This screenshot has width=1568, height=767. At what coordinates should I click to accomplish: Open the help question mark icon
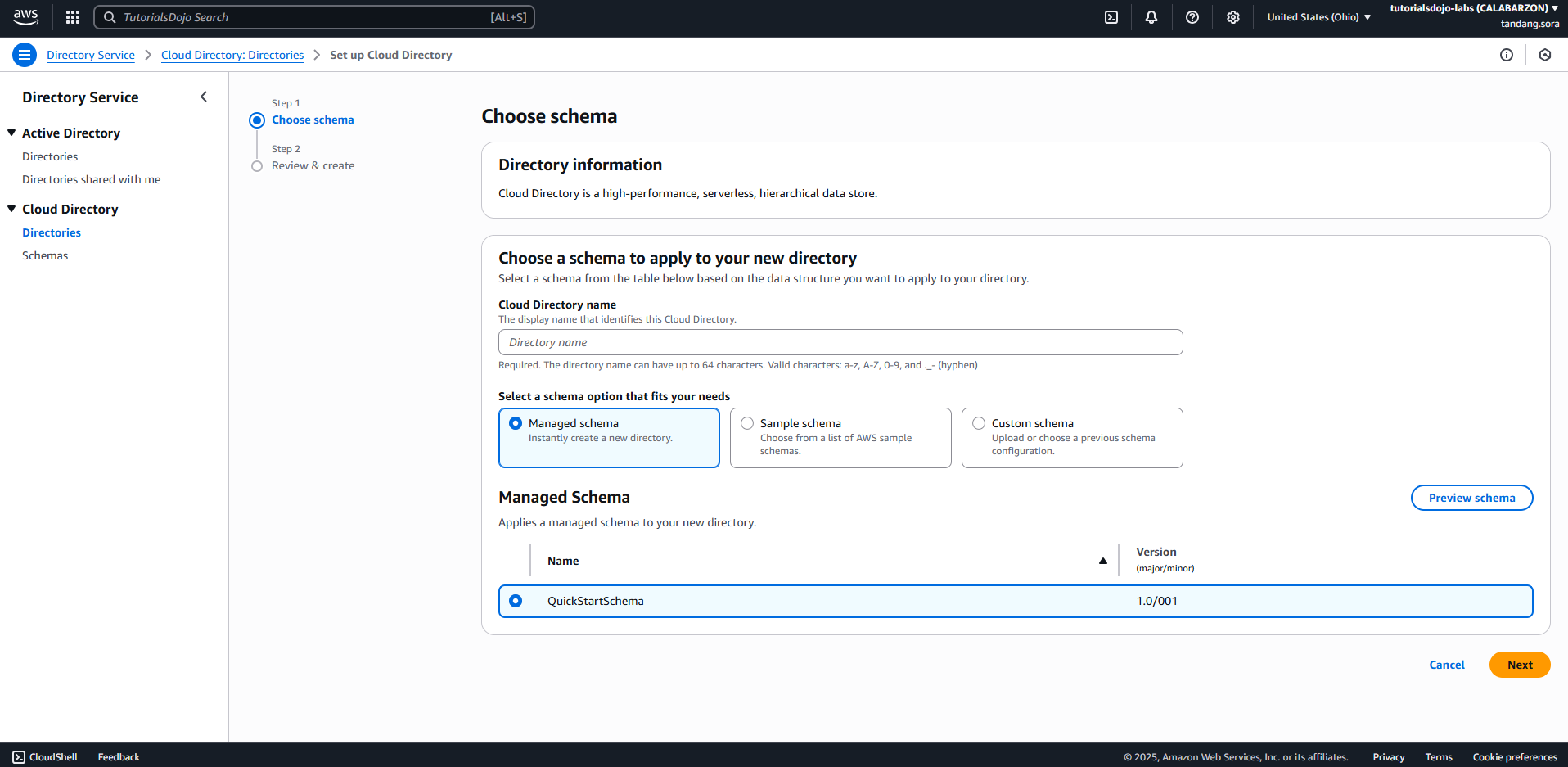click(1192, 17)
